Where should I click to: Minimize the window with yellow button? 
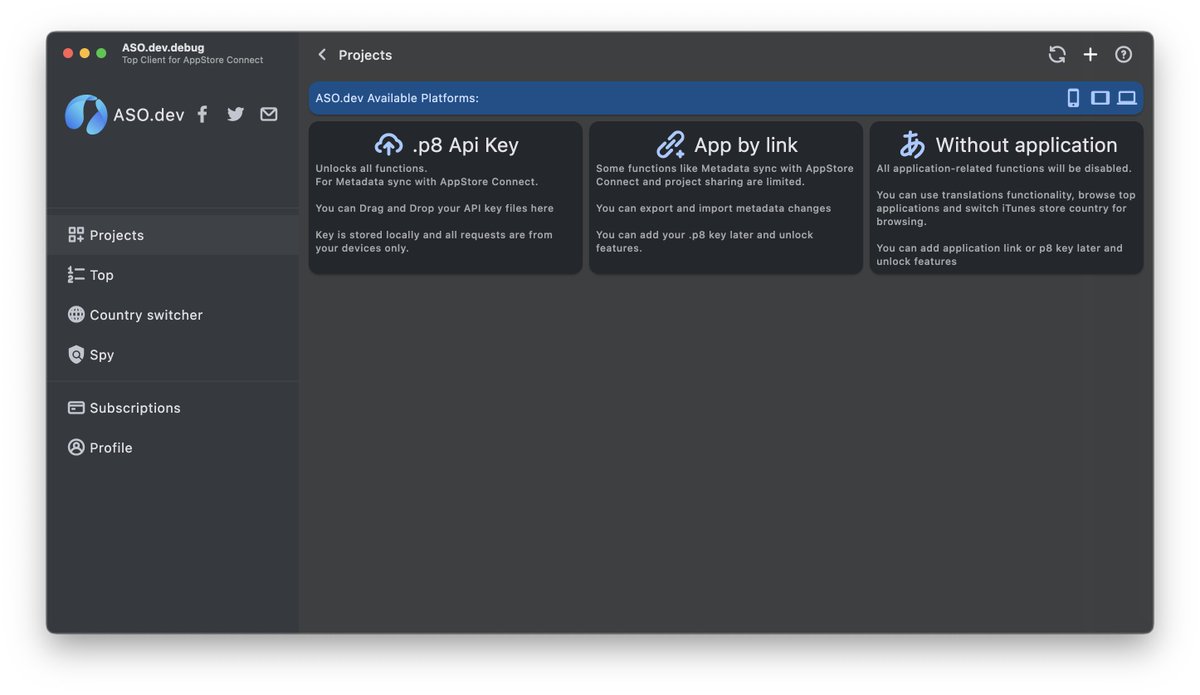tap(85, 53)
